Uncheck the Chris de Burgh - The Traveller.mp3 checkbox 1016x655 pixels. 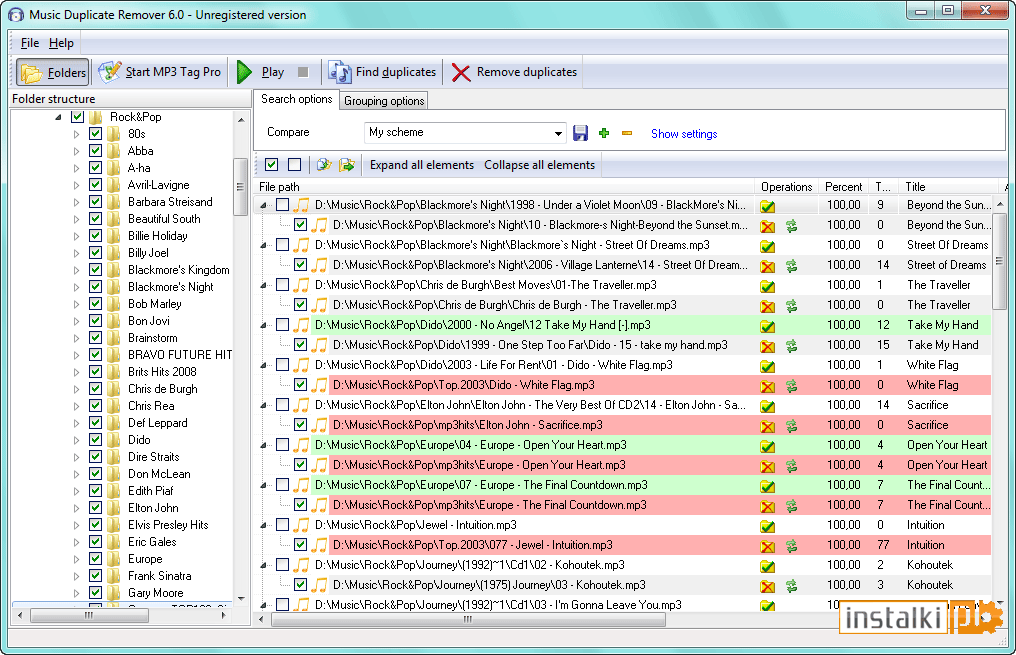click(x=300, y=305)
